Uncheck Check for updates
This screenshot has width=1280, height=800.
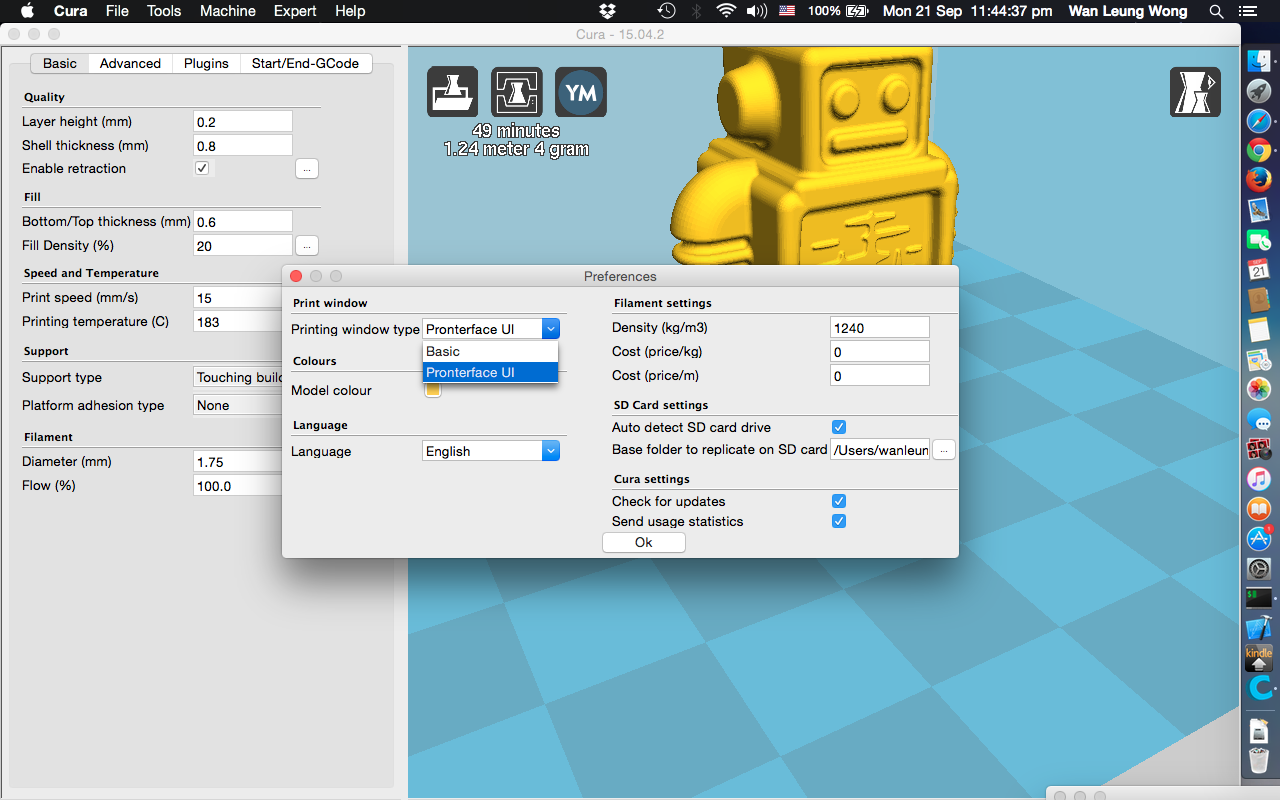[x=839, y=501]
